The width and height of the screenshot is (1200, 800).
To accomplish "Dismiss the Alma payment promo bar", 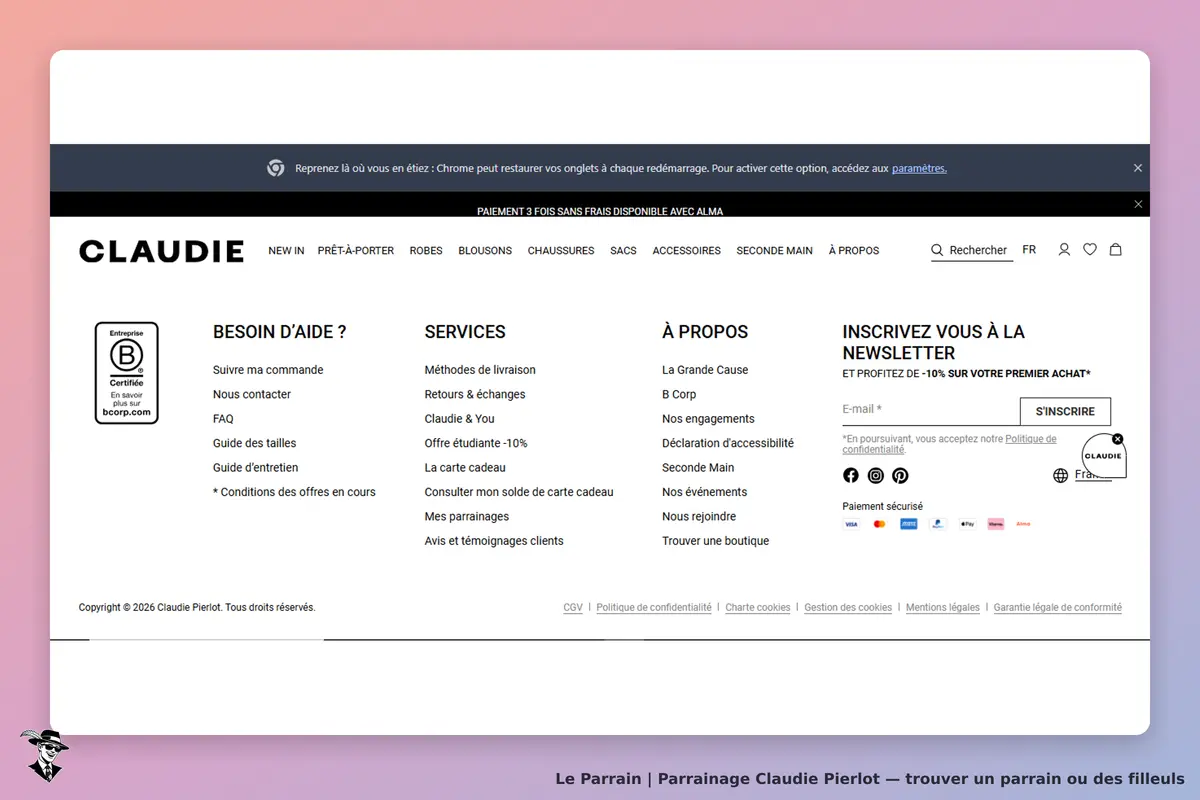I will pos(1138,204).
